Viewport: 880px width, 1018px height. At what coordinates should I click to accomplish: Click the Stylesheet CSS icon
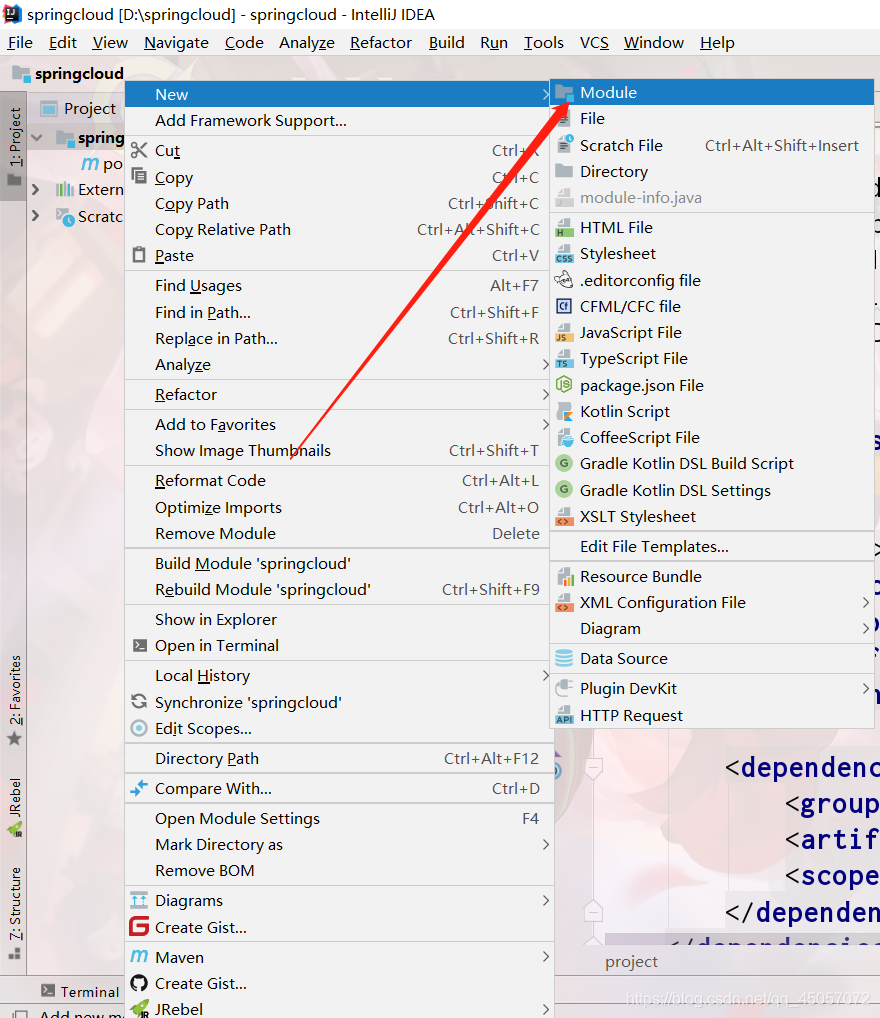[x=564, y=254]
